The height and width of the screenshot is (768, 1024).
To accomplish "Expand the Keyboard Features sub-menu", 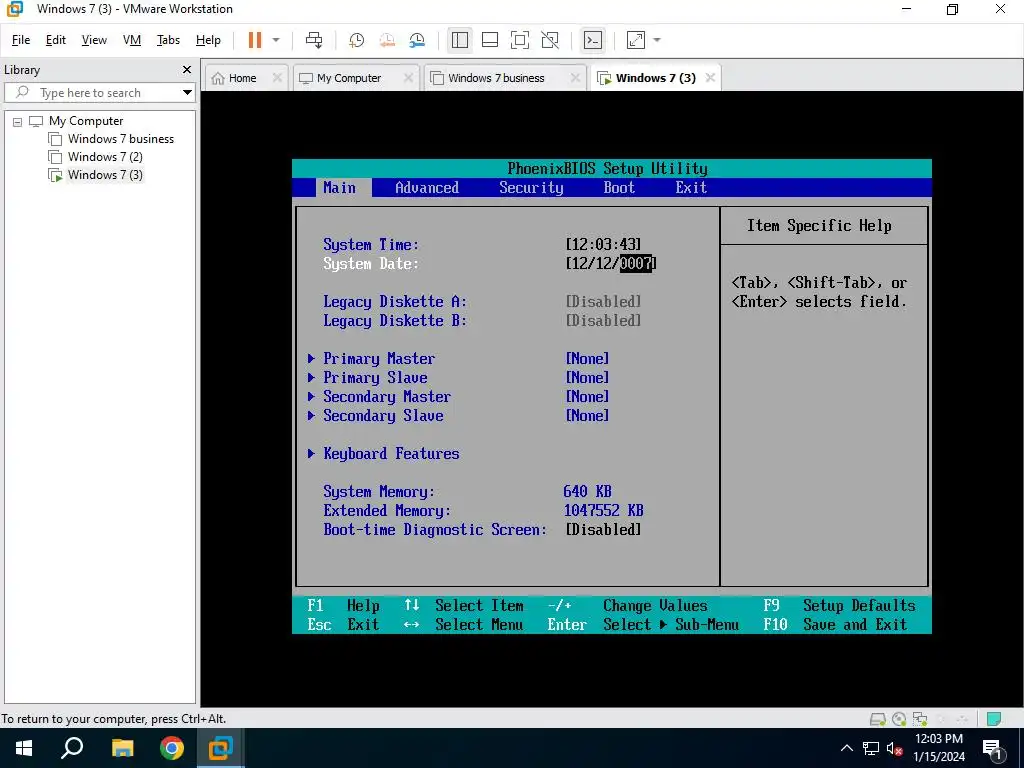I will [391, 453].
